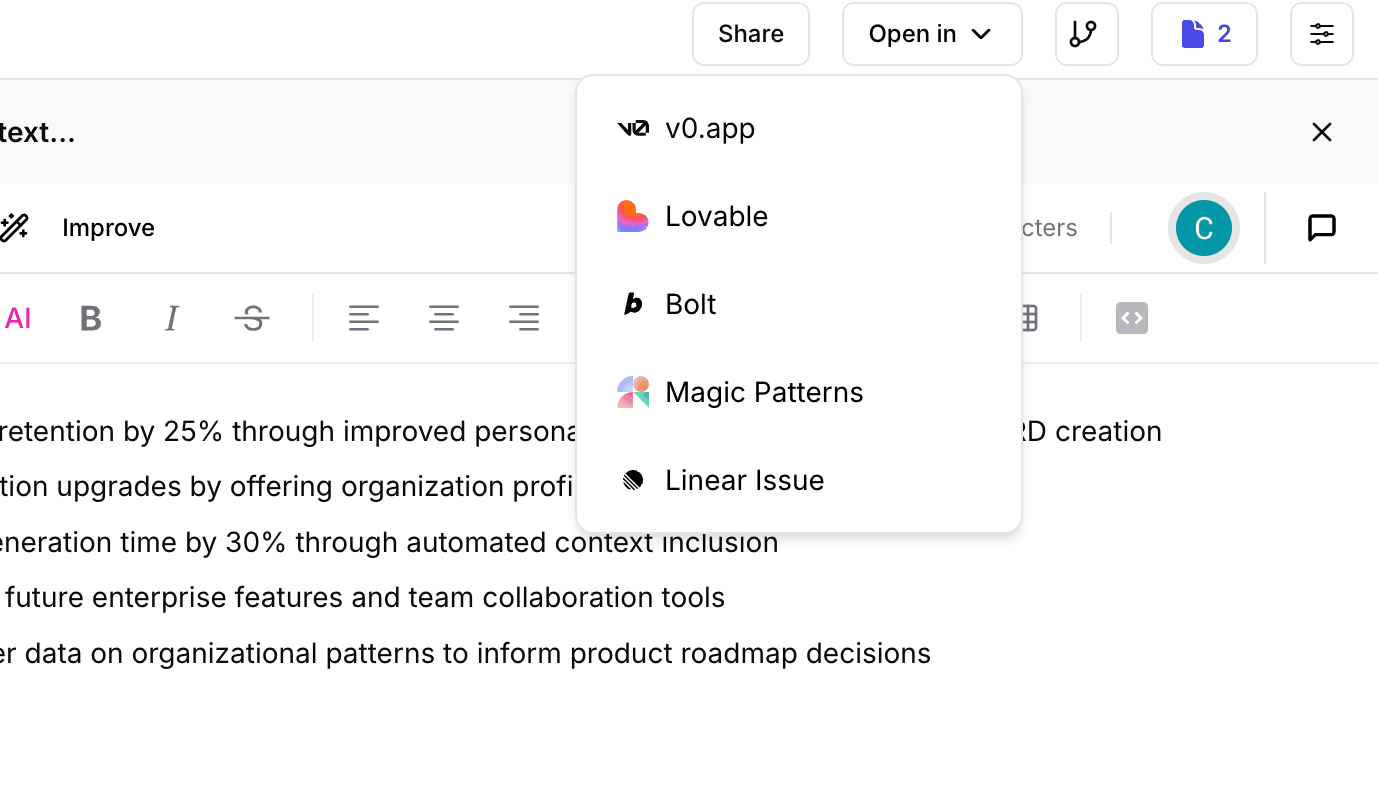Open the comments speech bubble icon
This screenshot has width=1378, height=810.
(1321, 228)
